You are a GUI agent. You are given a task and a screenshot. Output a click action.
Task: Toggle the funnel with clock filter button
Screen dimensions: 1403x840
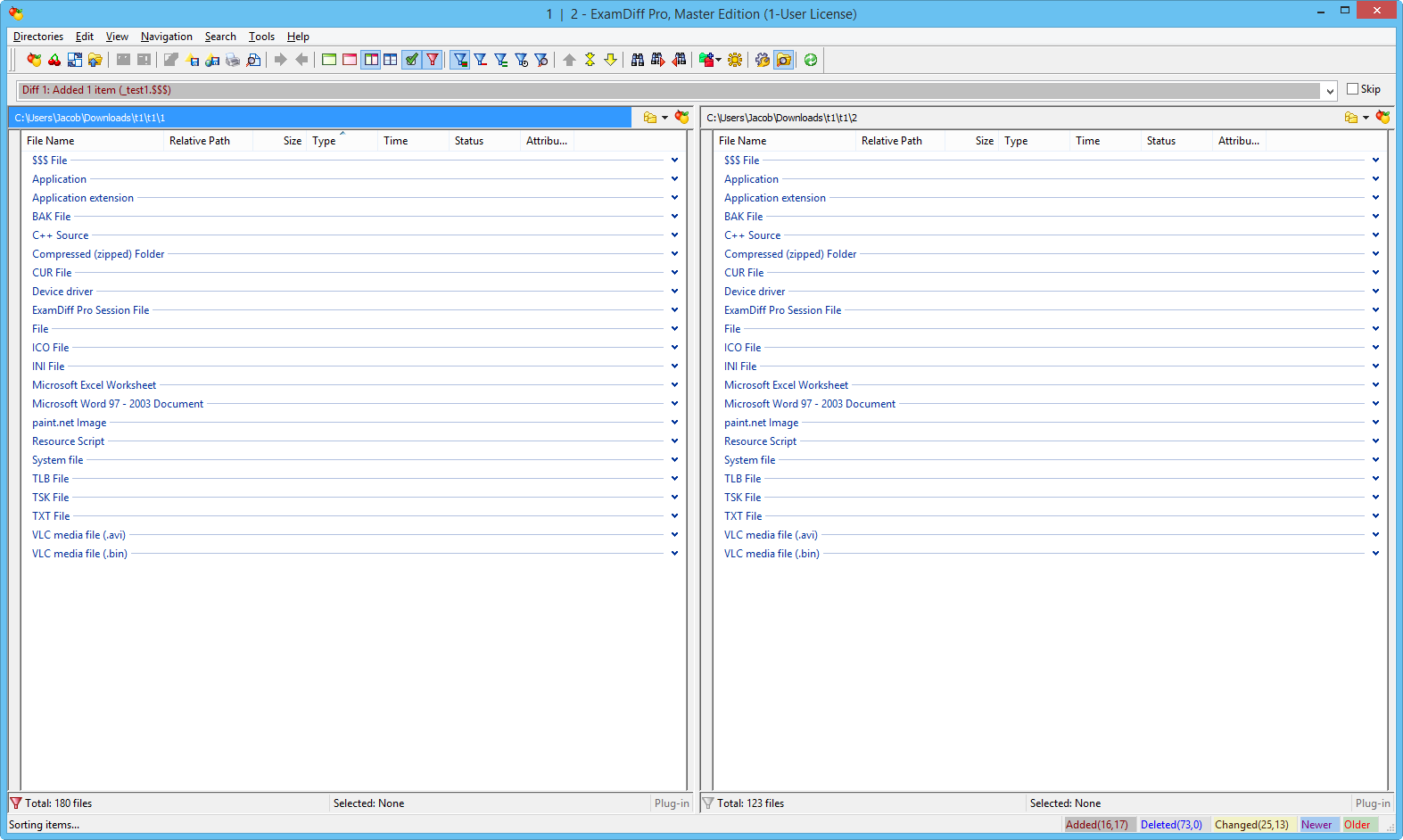[522, 60]
